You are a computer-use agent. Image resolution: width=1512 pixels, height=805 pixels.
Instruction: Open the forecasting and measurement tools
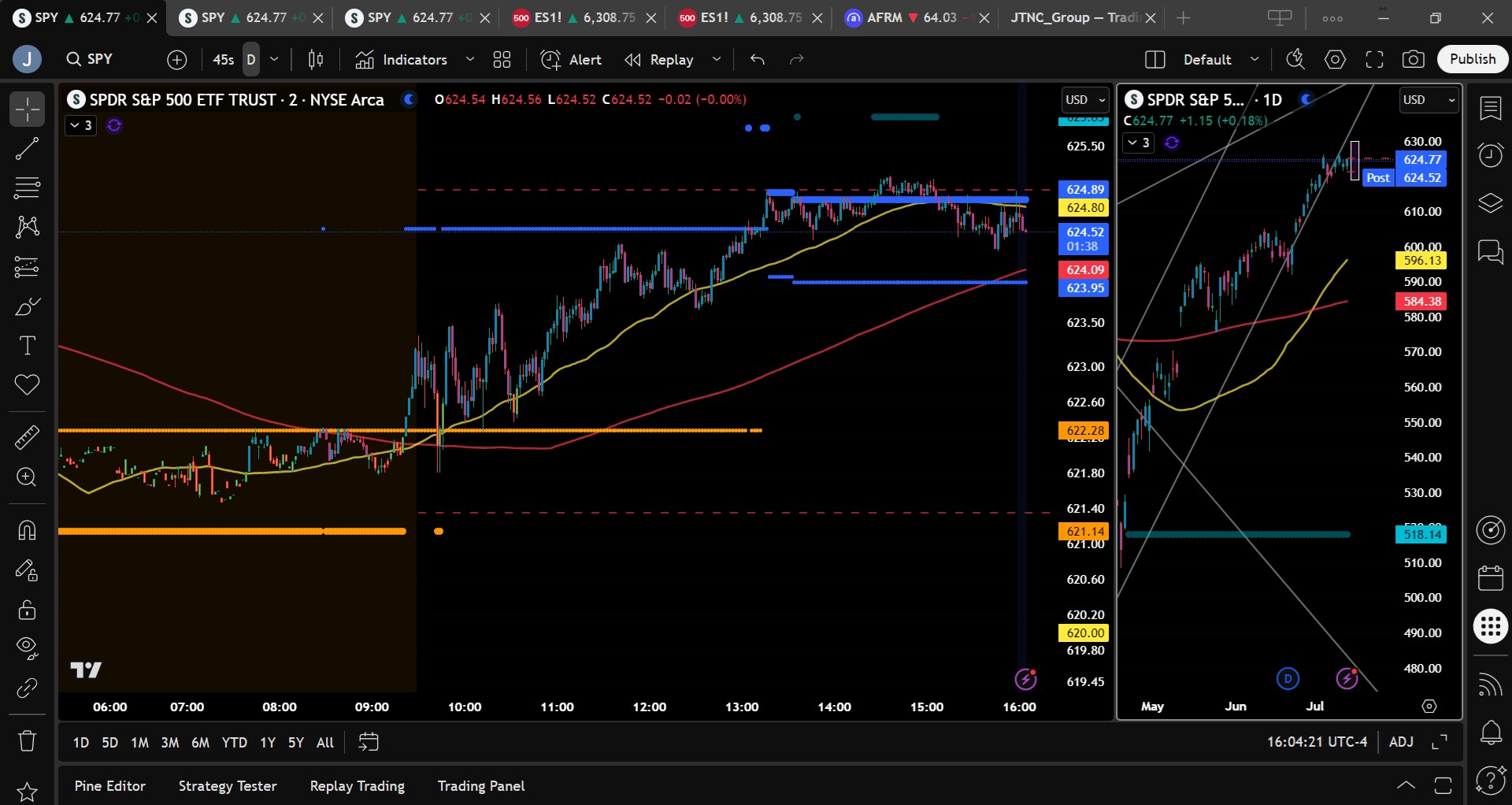coord(27,267)
